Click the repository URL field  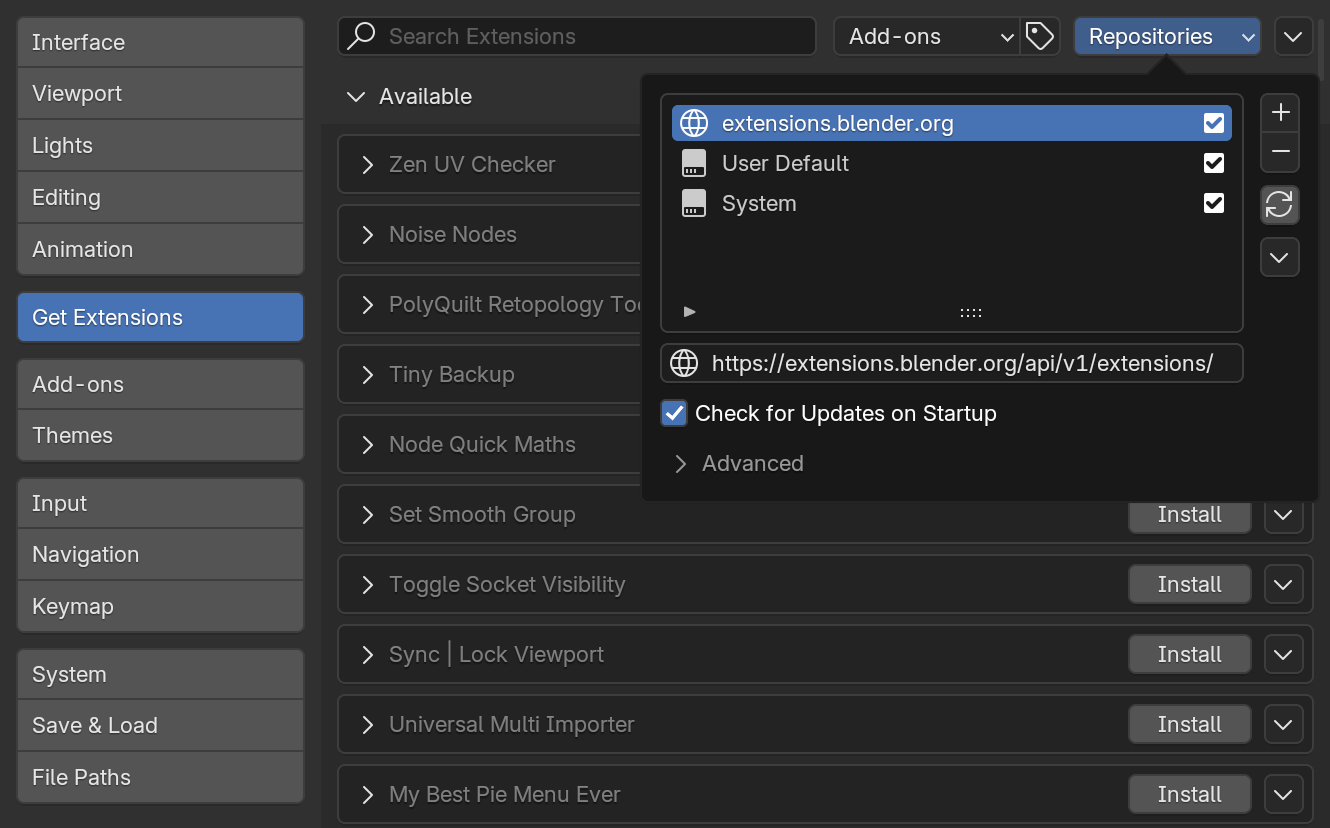click(952, 363)
